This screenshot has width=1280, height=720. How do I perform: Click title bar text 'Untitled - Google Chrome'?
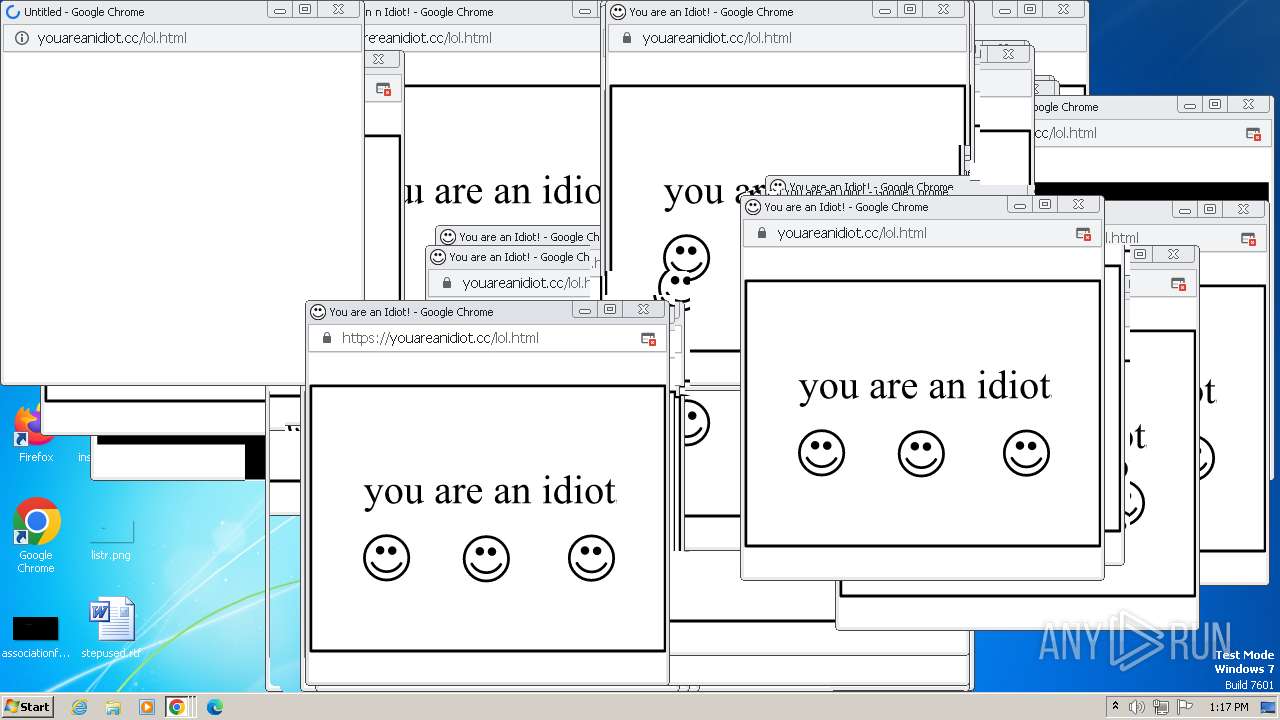84,12
